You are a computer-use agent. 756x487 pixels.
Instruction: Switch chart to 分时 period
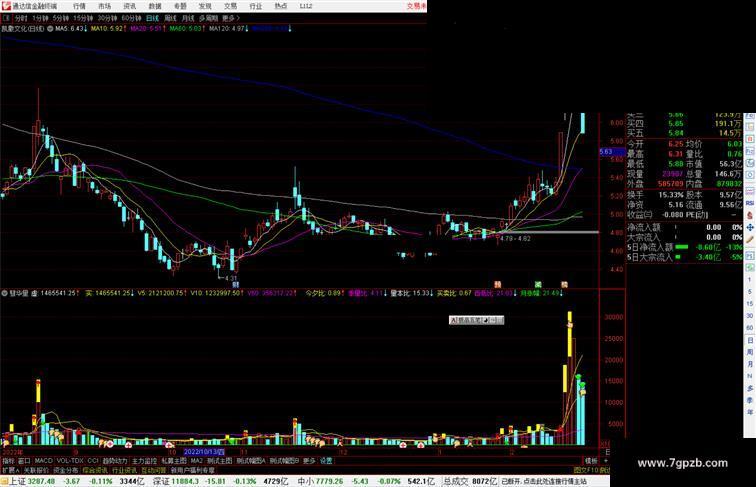pyautogui.click(x=21, y=18)
